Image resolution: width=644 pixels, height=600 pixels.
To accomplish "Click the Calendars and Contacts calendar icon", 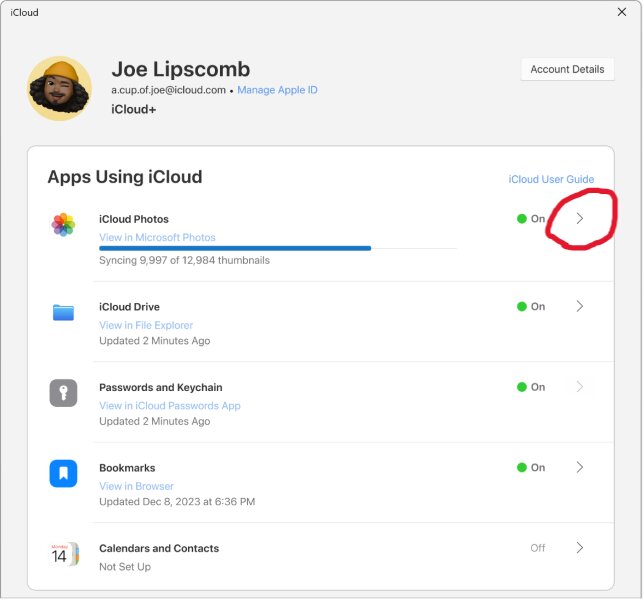I will point(63,554).
